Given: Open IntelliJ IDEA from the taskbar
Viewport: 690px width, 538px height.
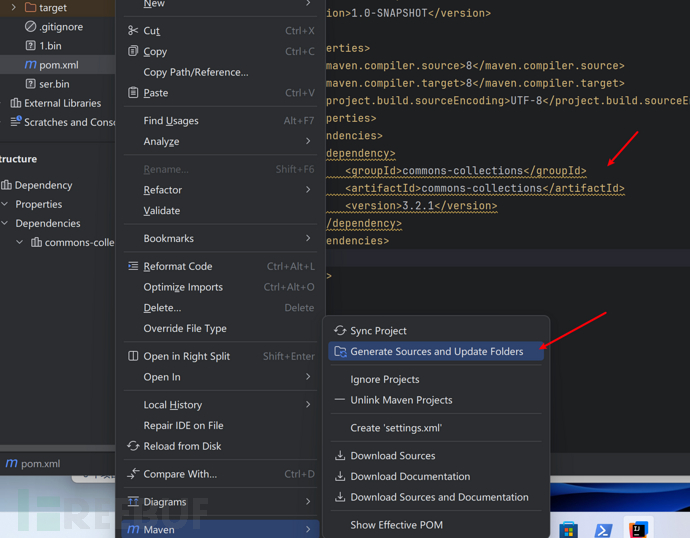Looking at the screenshot, I should [638, 529].
